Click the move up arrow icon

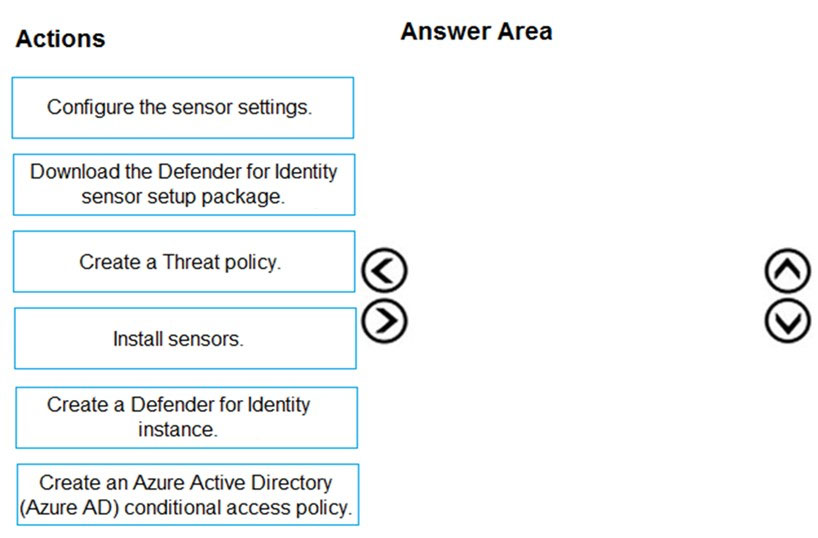(x=788, y=270)
